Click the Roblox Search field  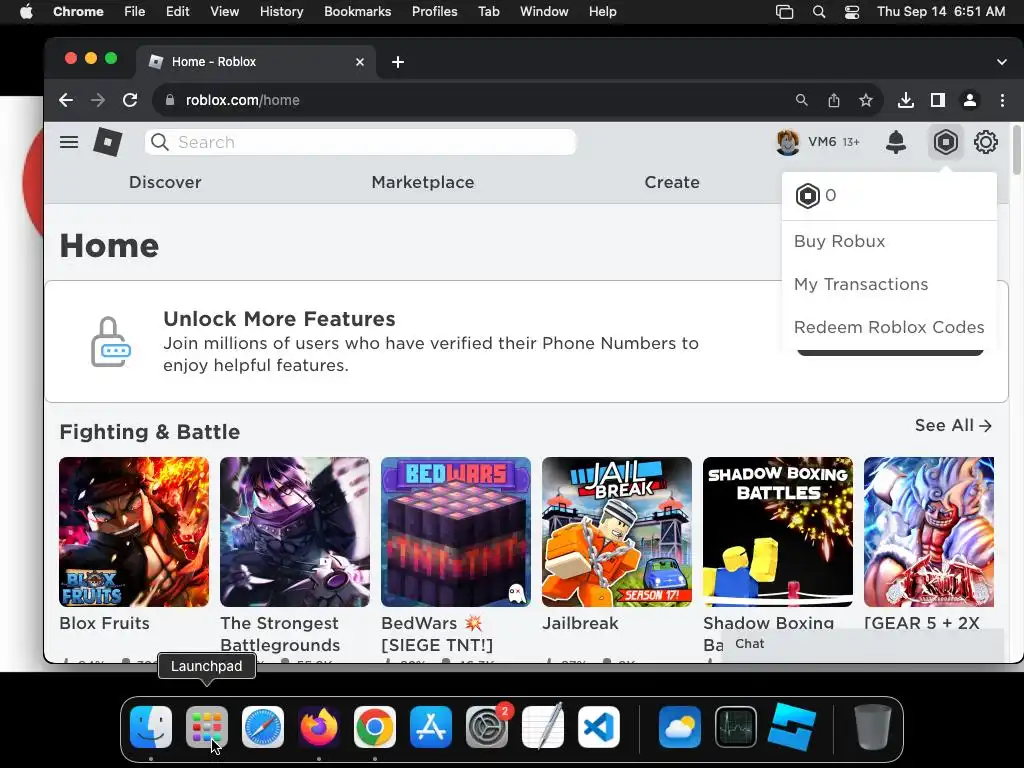click(x=360, y=142)
